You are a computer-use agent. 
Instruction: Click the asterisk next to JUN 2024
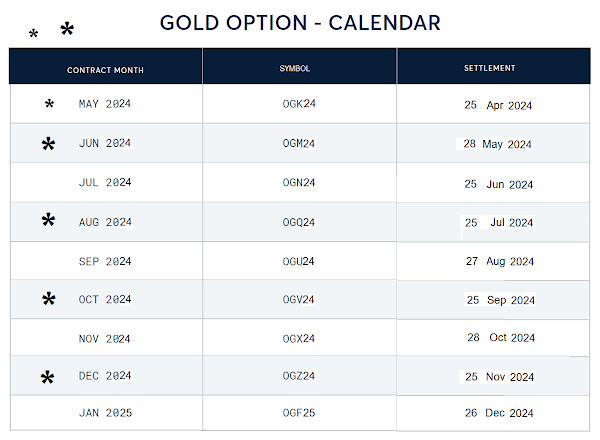[x=49, y=144]
